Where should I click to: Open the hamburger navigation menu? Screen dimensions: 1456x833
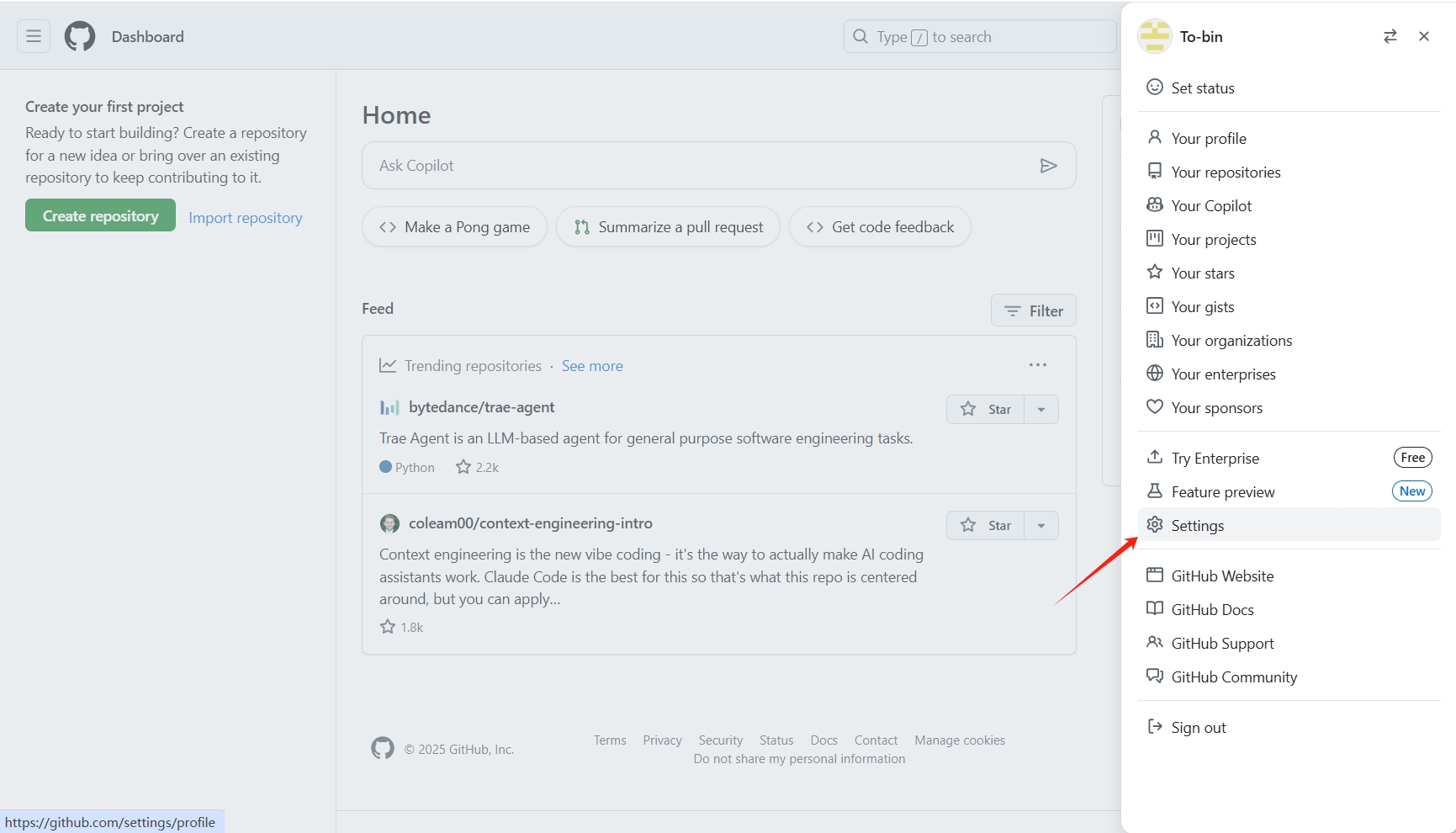(x=34, y=36)
